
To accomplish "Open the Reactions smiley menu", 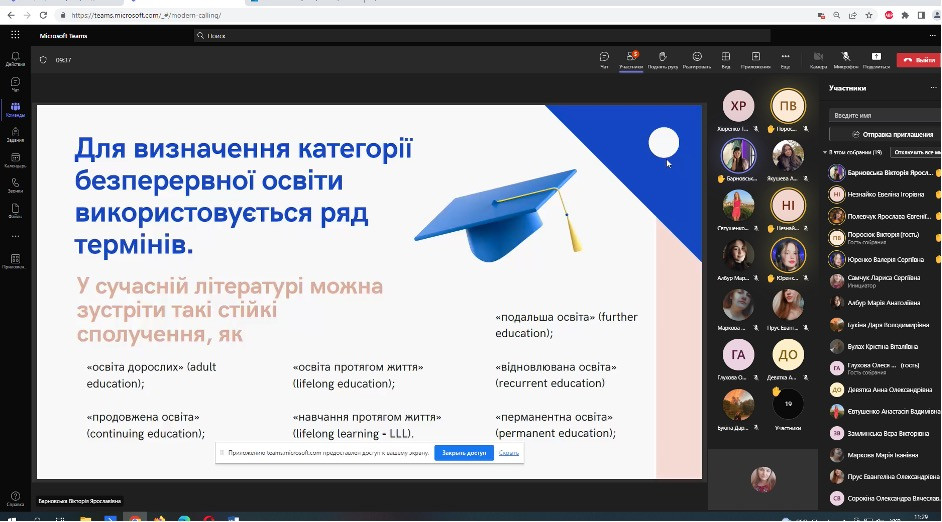I will point(697,59).
